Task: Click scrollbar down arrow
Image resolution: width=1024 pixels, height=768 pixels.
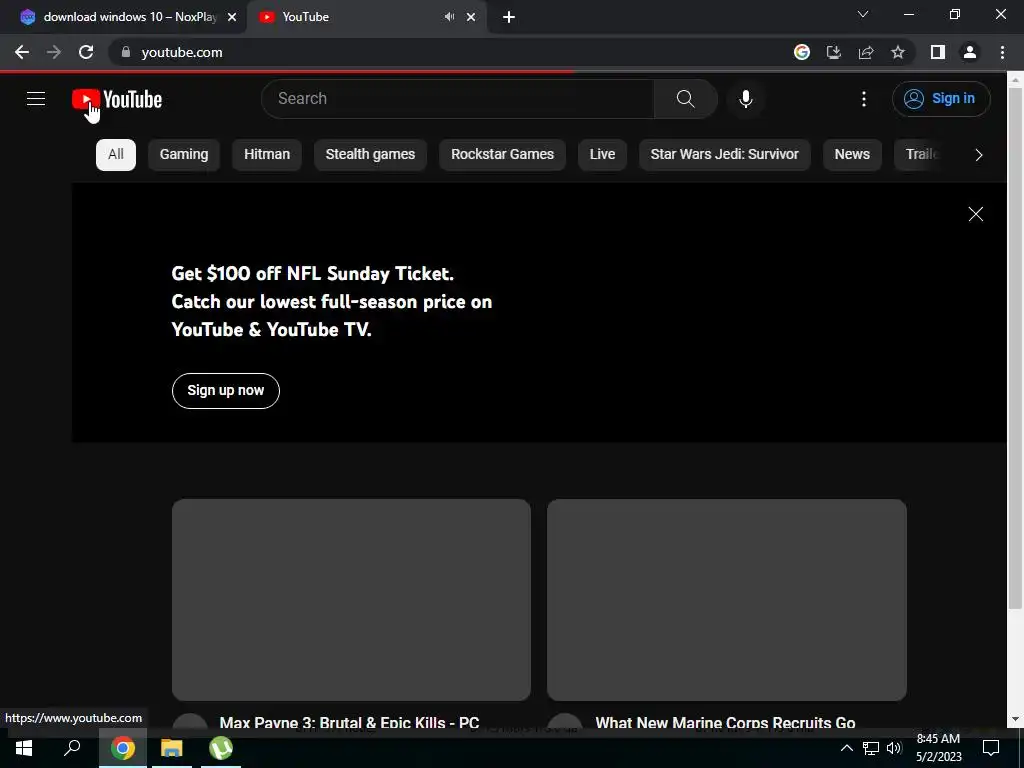Action: point(1015,719)
